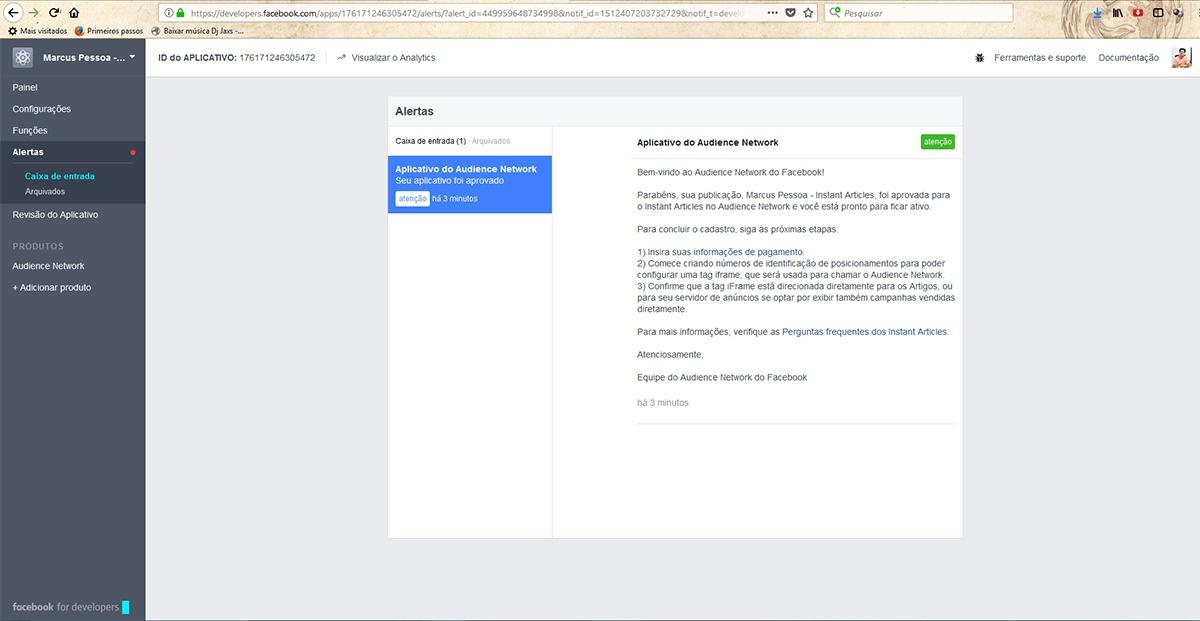Go back with the browser back arrow
Screen dimensions: 1200x621
click(13, 13)
